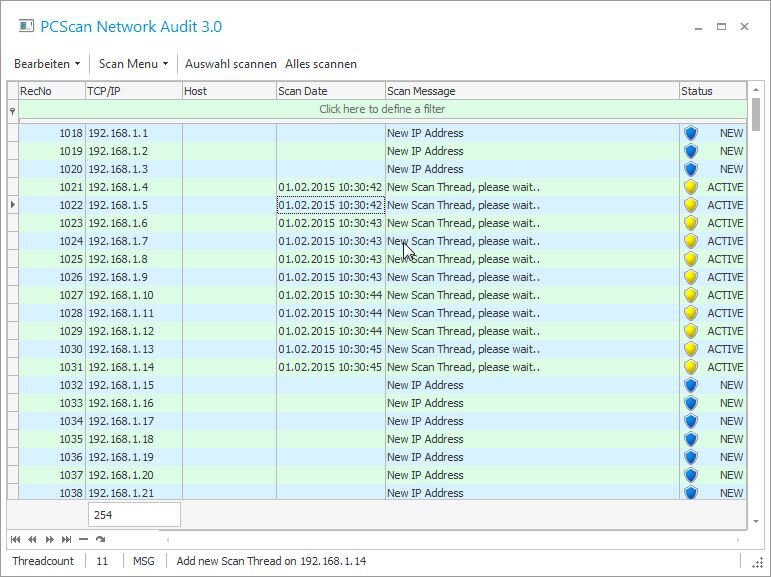
Task: Go to next page navigator button
Action: click(x=50, y=540)
